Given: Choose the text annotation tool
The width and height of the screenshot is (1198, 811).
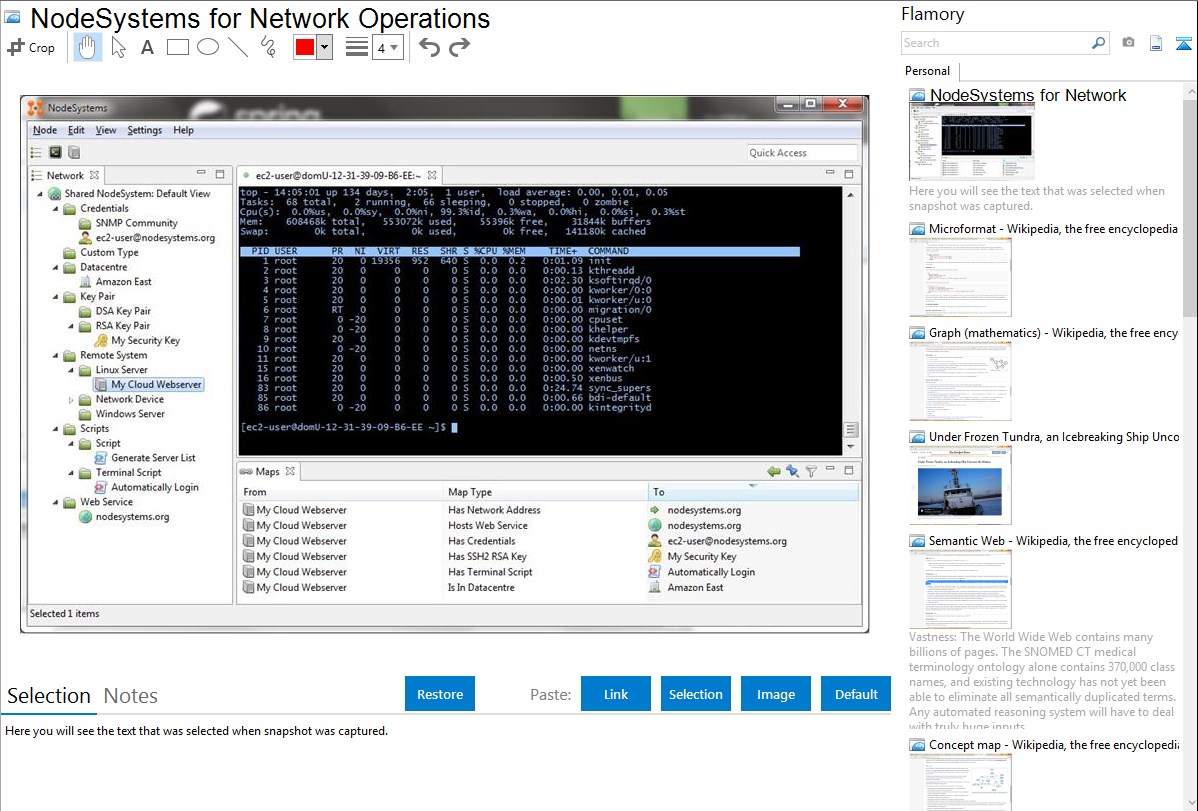Looking at the screenshot, I should pos(147,47).
